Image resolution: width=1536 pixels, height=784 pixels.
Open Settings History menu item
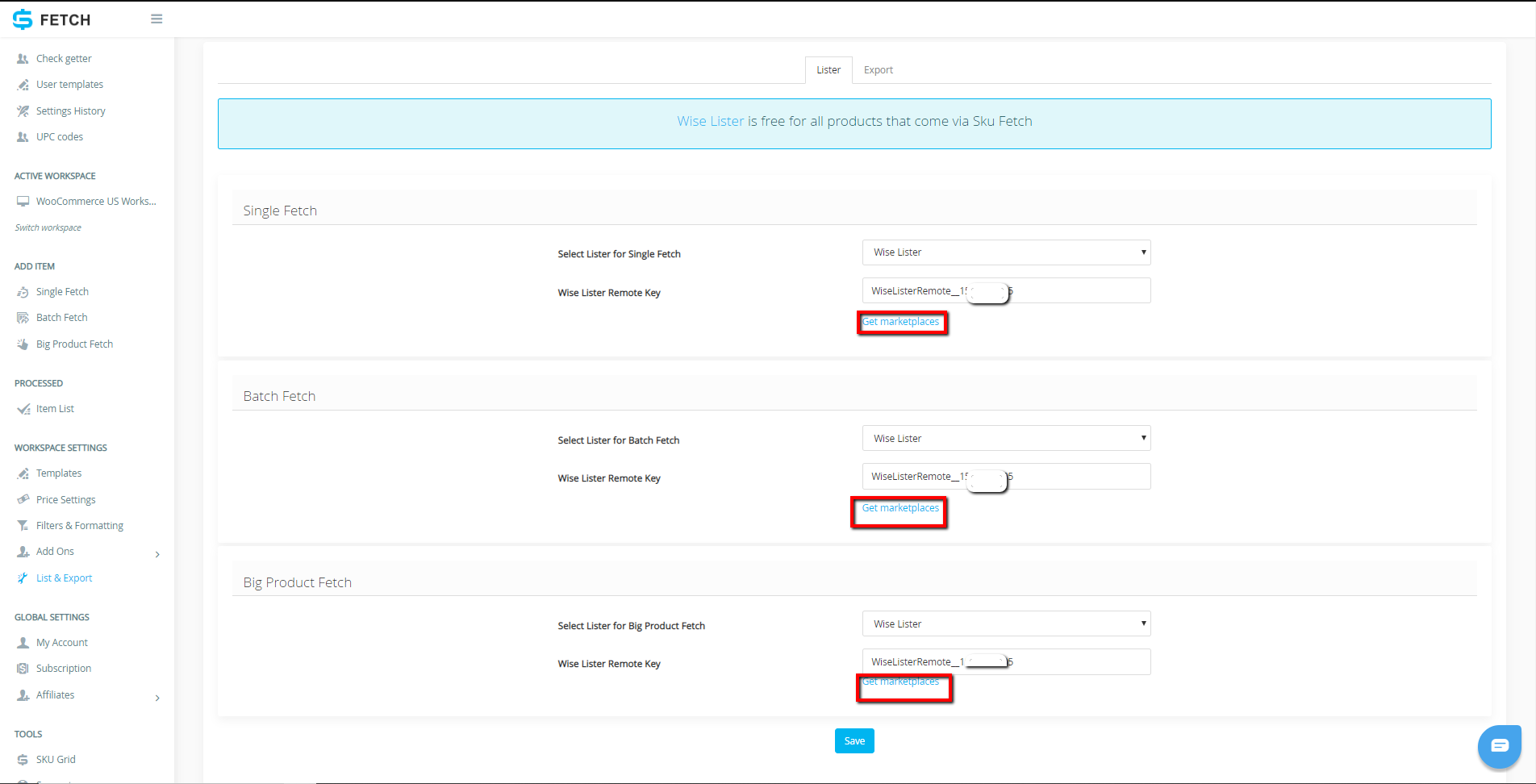tap(71, 111)
